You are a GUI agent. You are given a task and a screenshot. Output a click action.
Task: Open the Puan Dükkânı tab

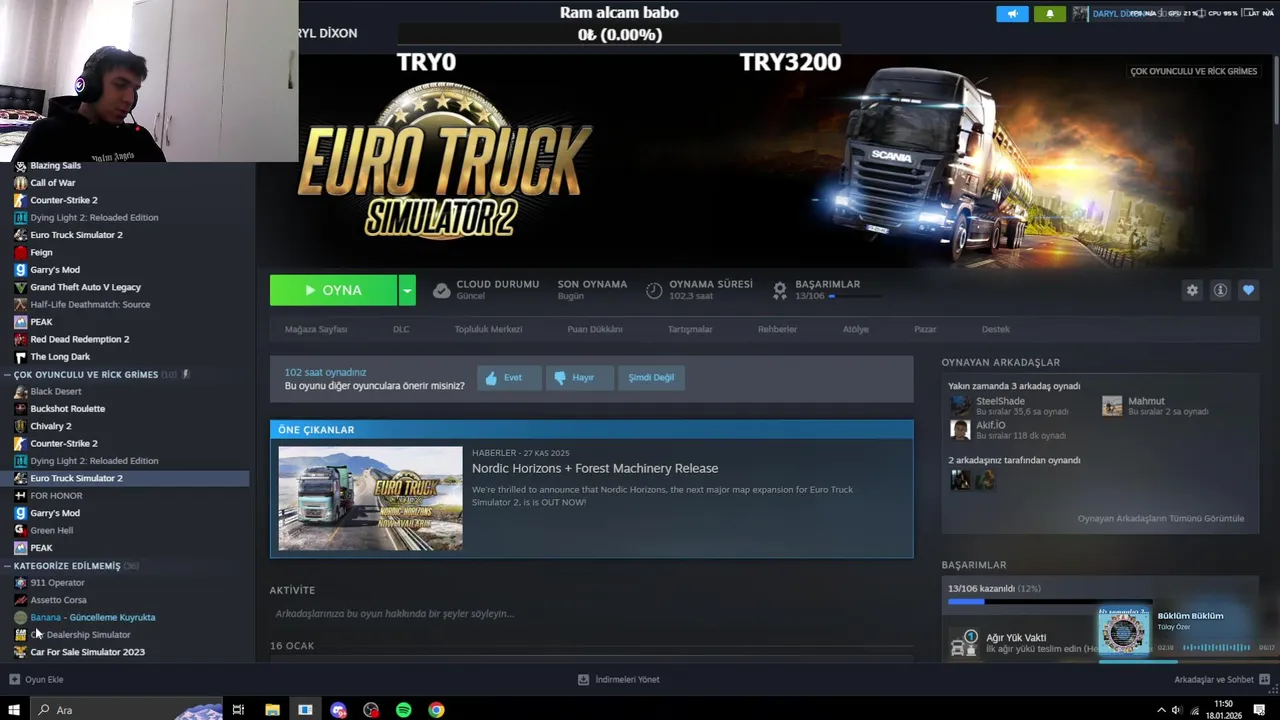(595, 329)
